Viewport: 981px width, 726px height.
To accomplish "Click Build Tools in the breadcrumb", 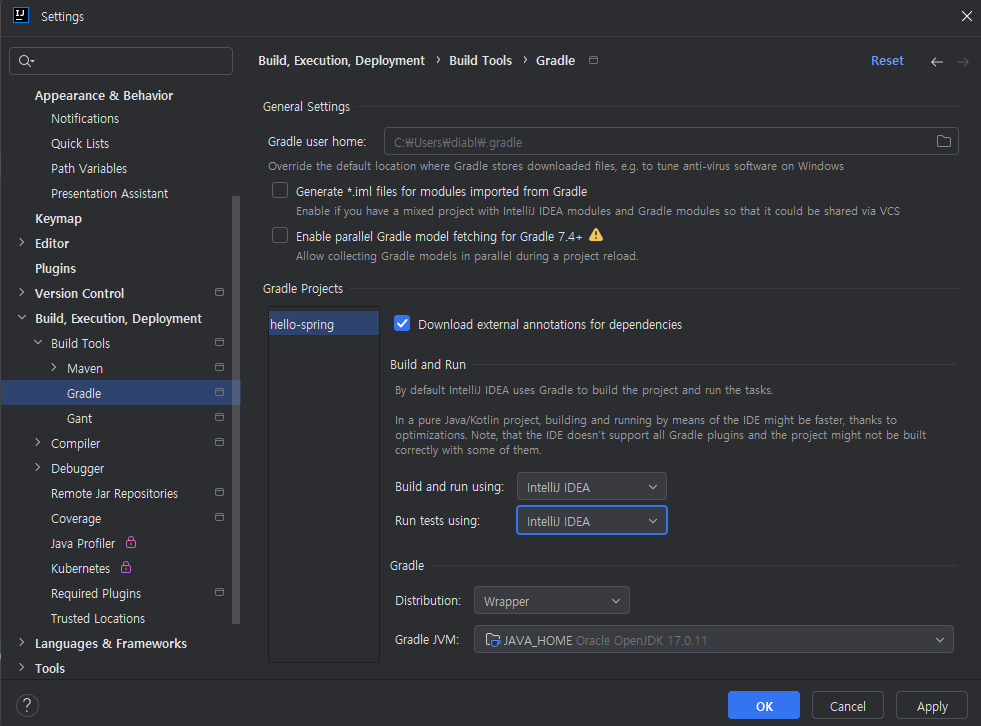I will [x=480, y=61].
